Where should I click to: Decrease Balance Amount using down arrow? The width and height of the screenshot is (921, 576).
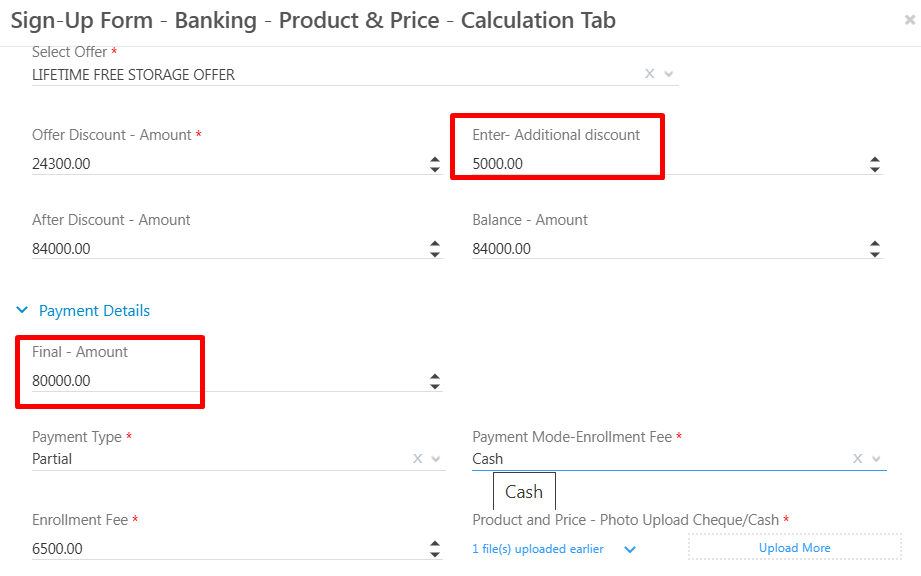[875, 254]
